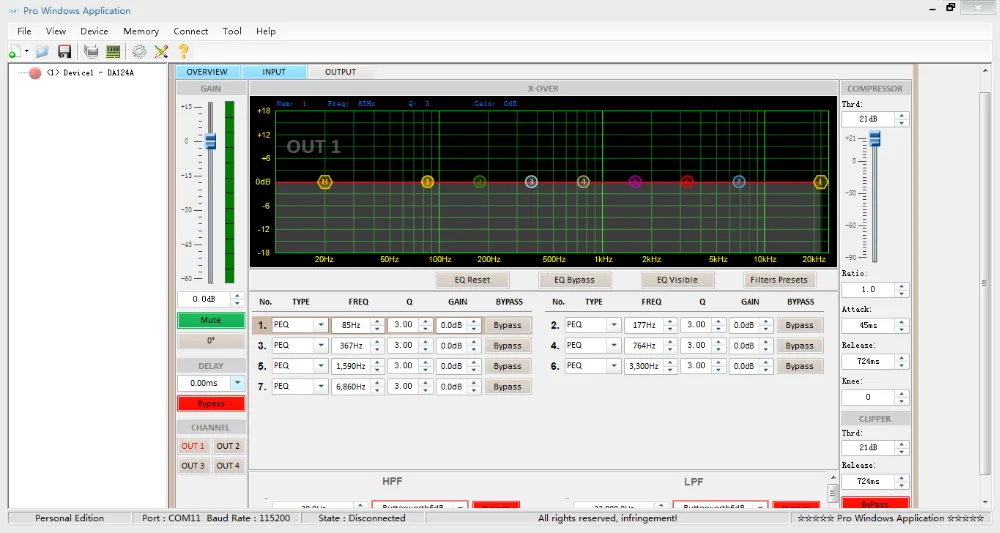Toggle the red DELAY Bypass button
Image resolution: width=1000 pixels, height=533 pixels.
click(x=210, y=404)
